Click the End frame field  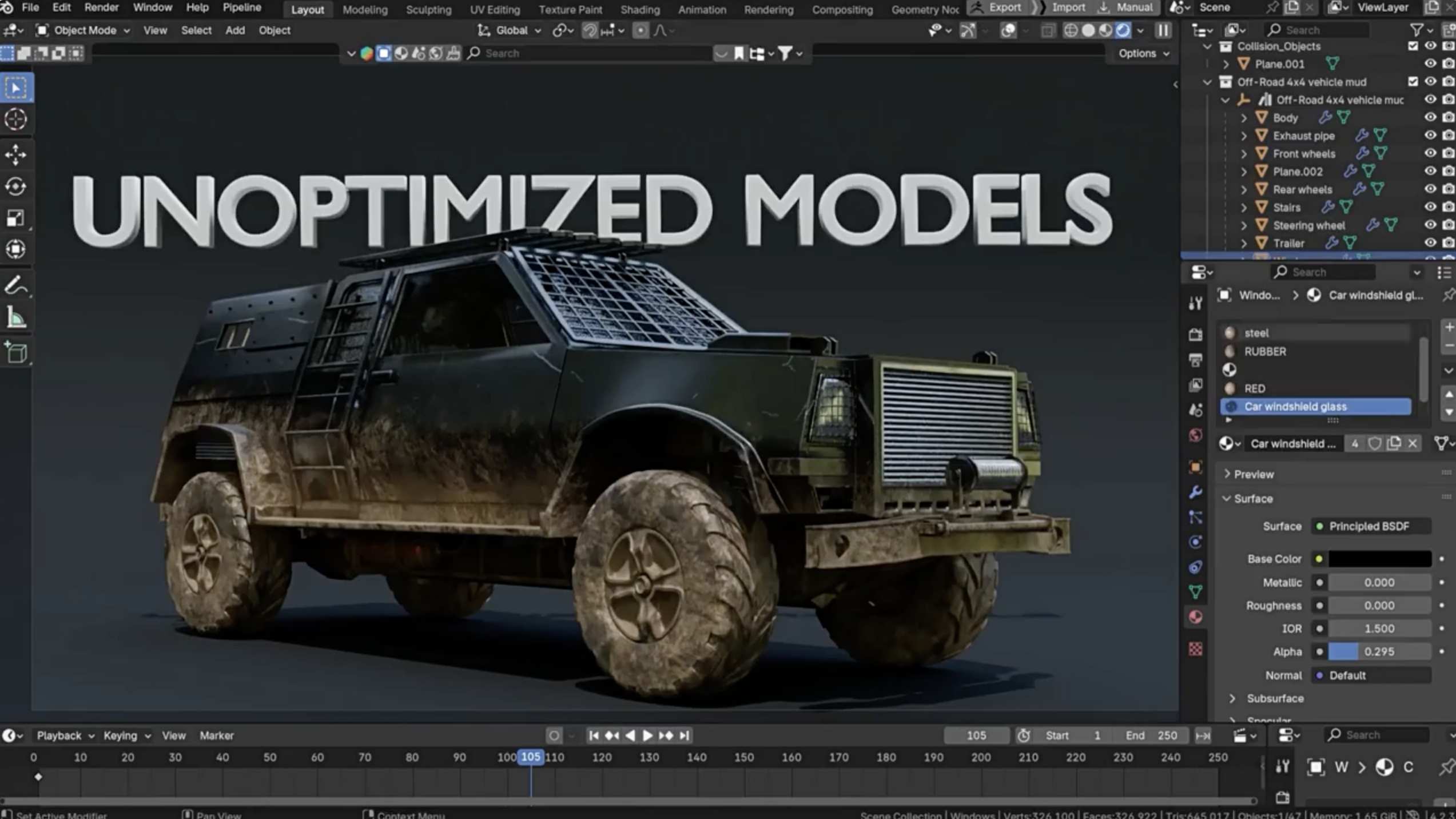pyautogui.click(x=1151, y=735)
